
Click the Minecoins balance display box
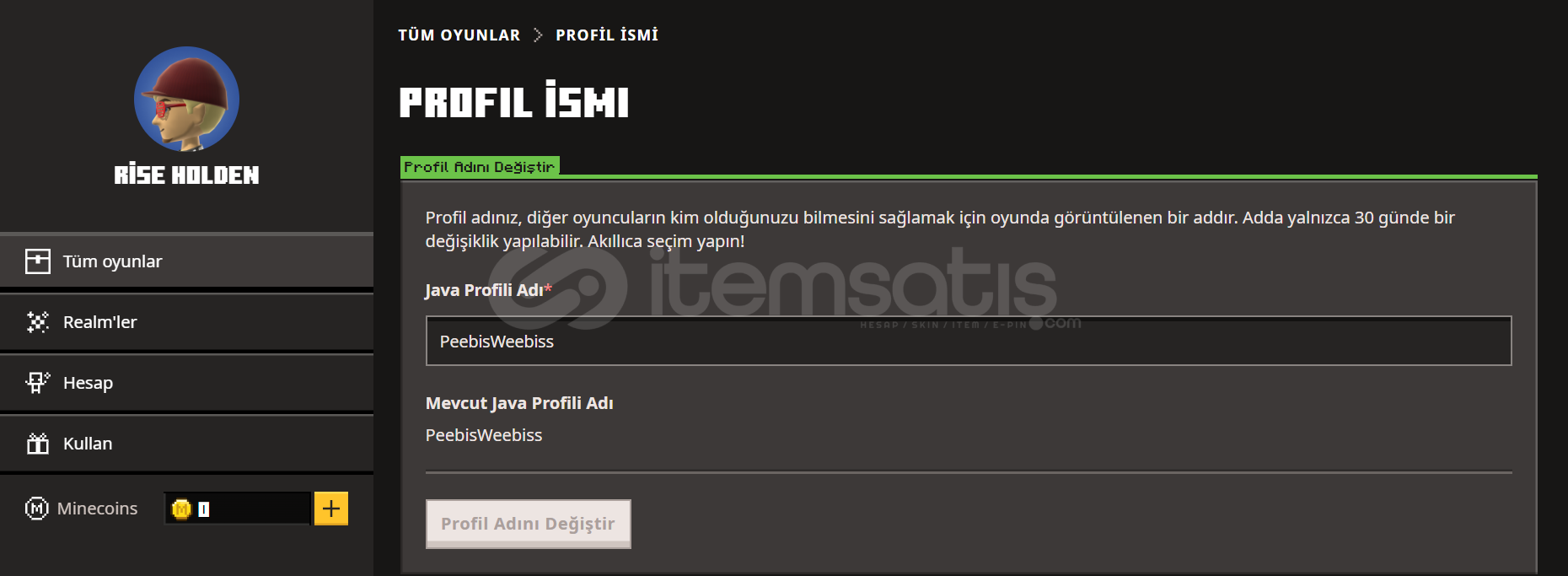point(238,509)
